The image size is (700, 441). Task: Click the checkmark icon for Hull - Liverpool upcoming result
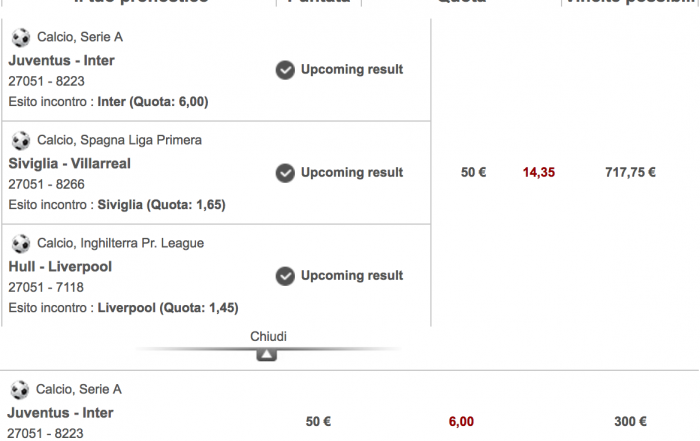point(285,276)
